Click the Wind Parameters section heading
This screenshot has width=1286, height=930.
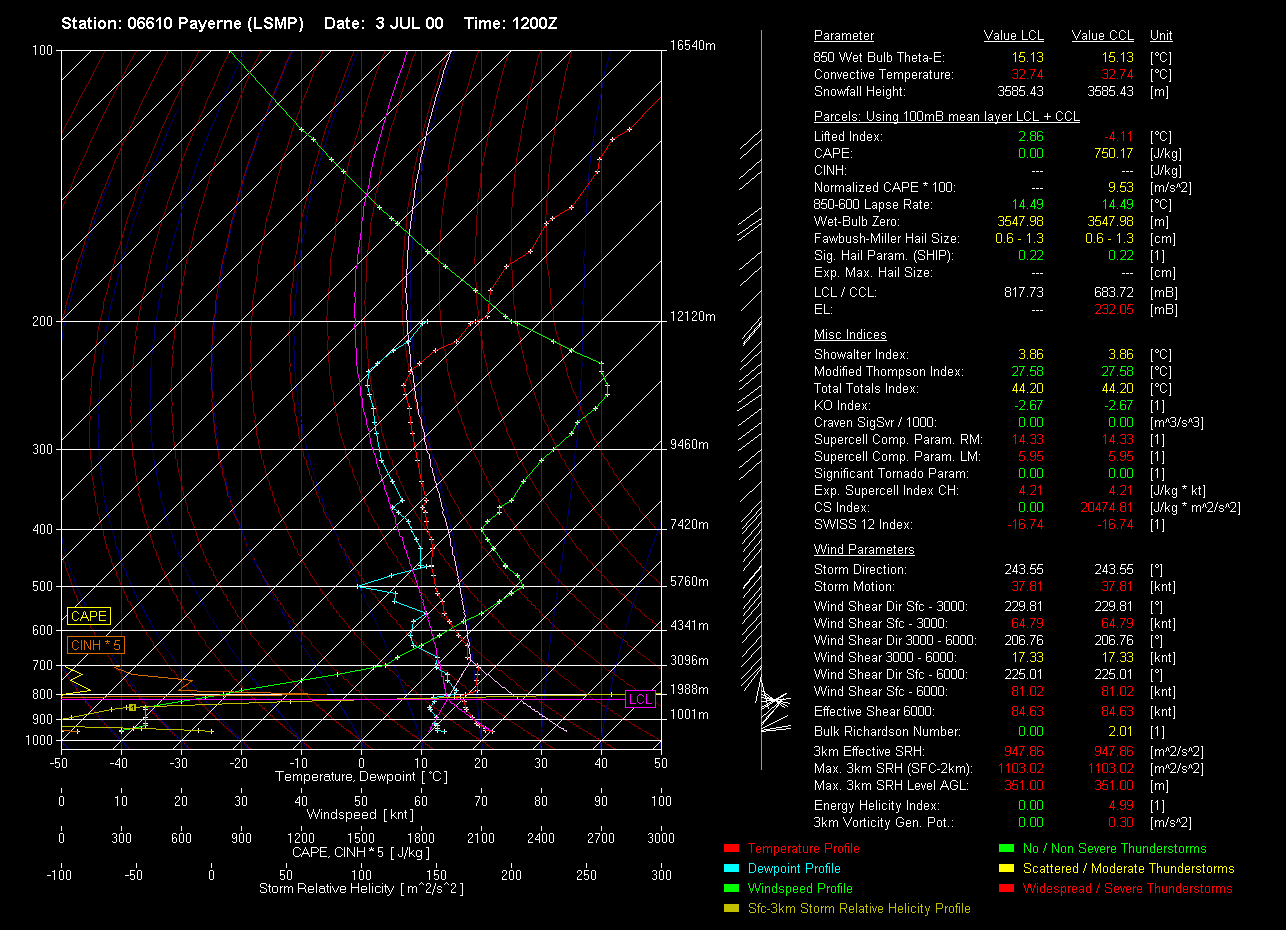click(864, 550)
